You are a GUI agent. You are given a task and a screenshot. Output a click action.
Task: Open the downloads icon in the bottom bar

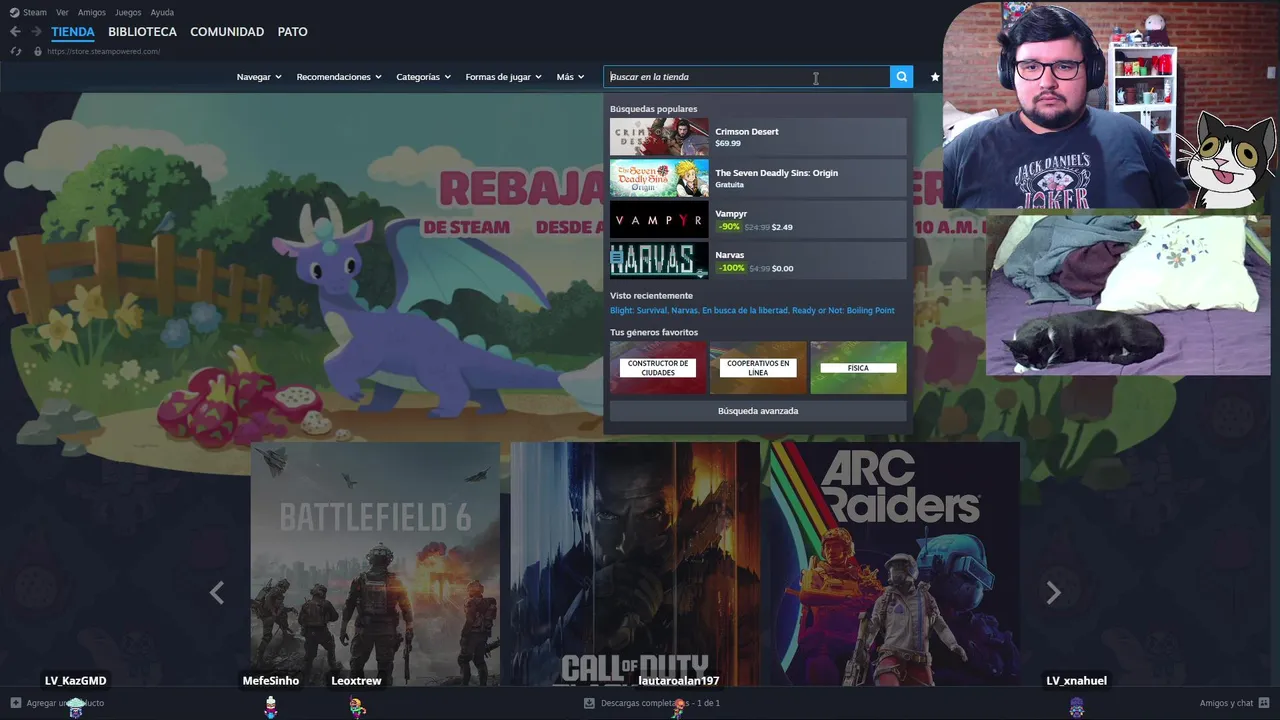589,703
